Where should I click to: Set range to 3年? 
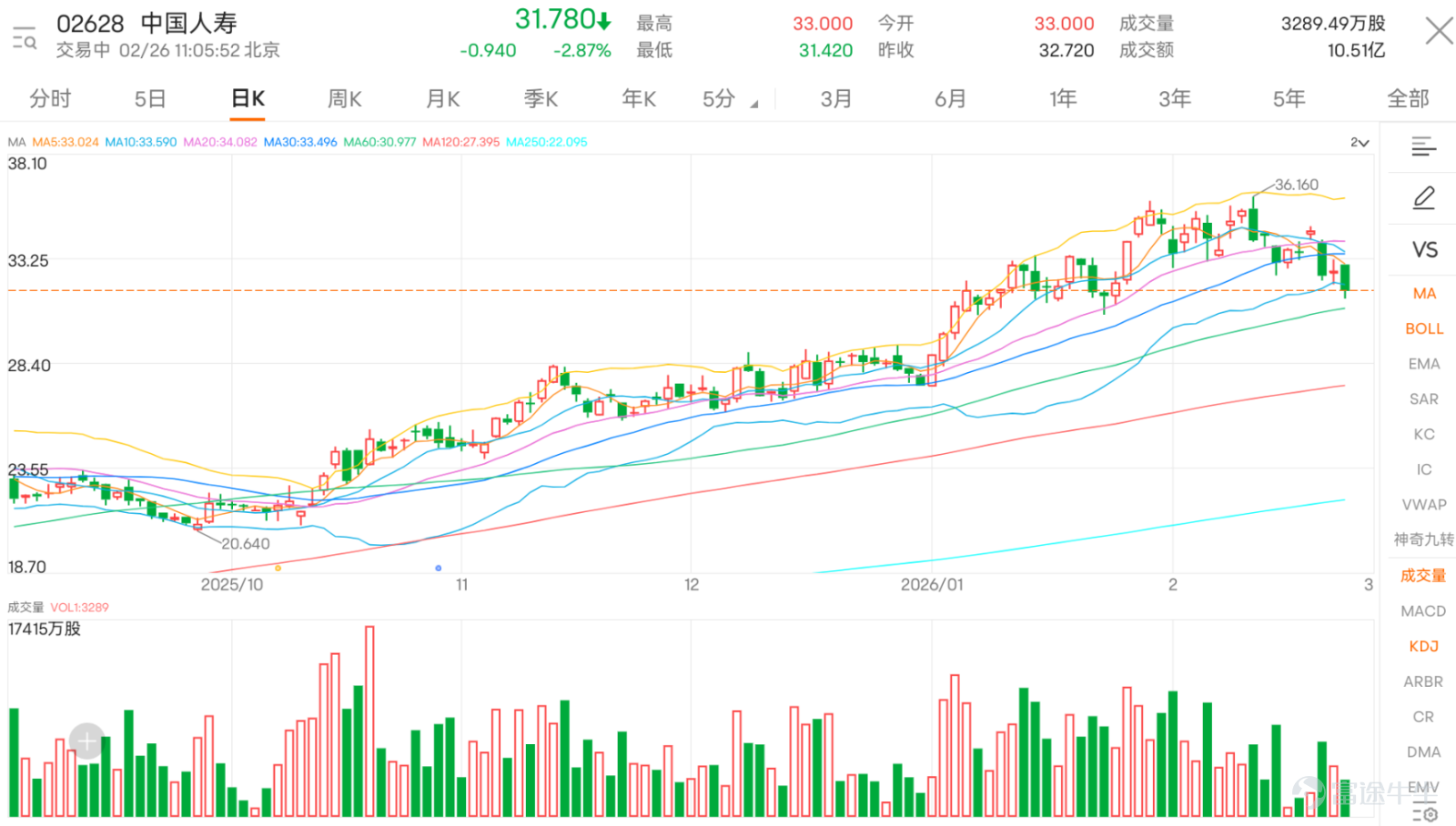[1175, 98]
